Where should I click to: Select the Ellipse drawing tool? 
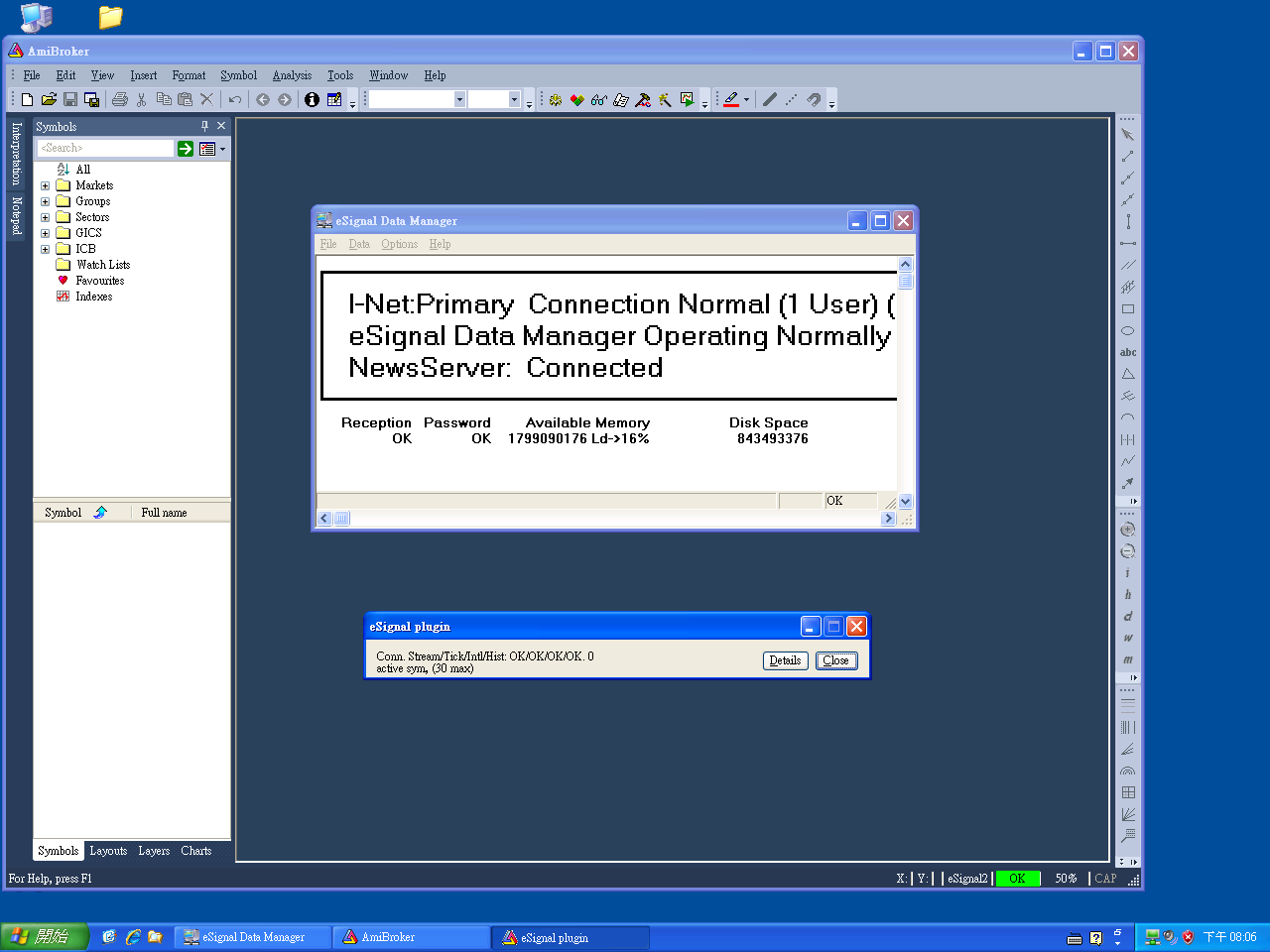(x=1128, y=331)
